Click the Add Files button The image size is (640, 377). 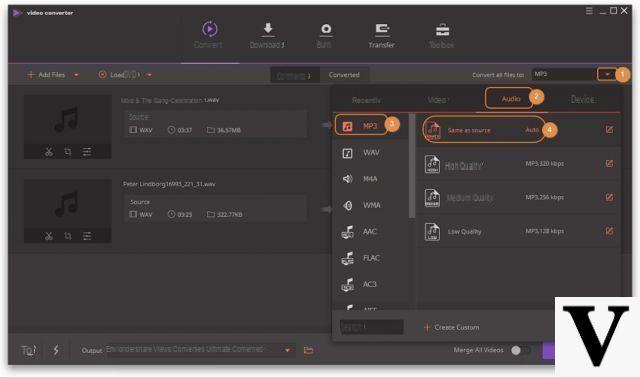coord(46,75)
